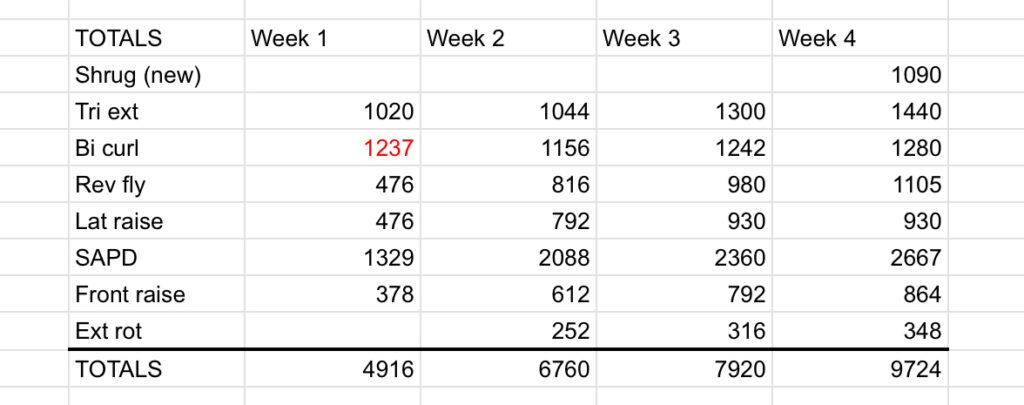Click the Front raise row label

point(130,295)
